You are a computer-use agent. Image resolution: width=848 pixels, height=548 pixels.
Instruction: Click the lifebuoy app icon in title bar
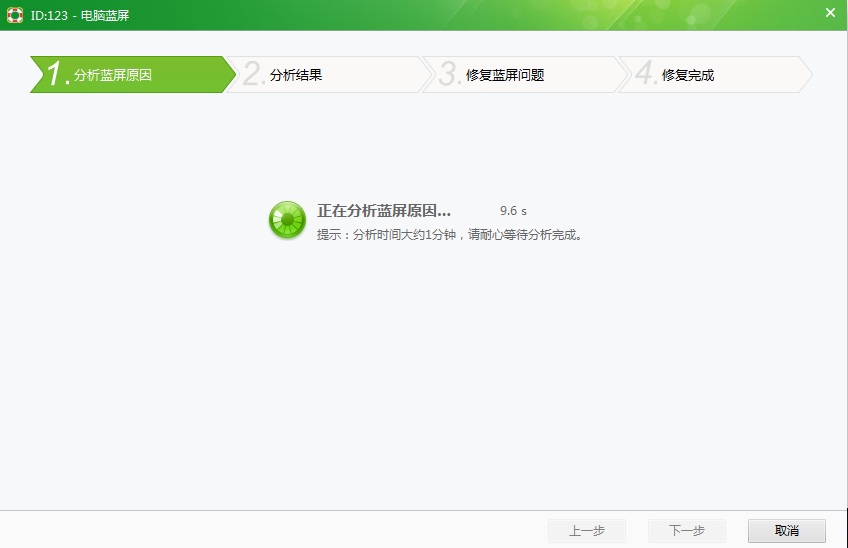point(15,15)
